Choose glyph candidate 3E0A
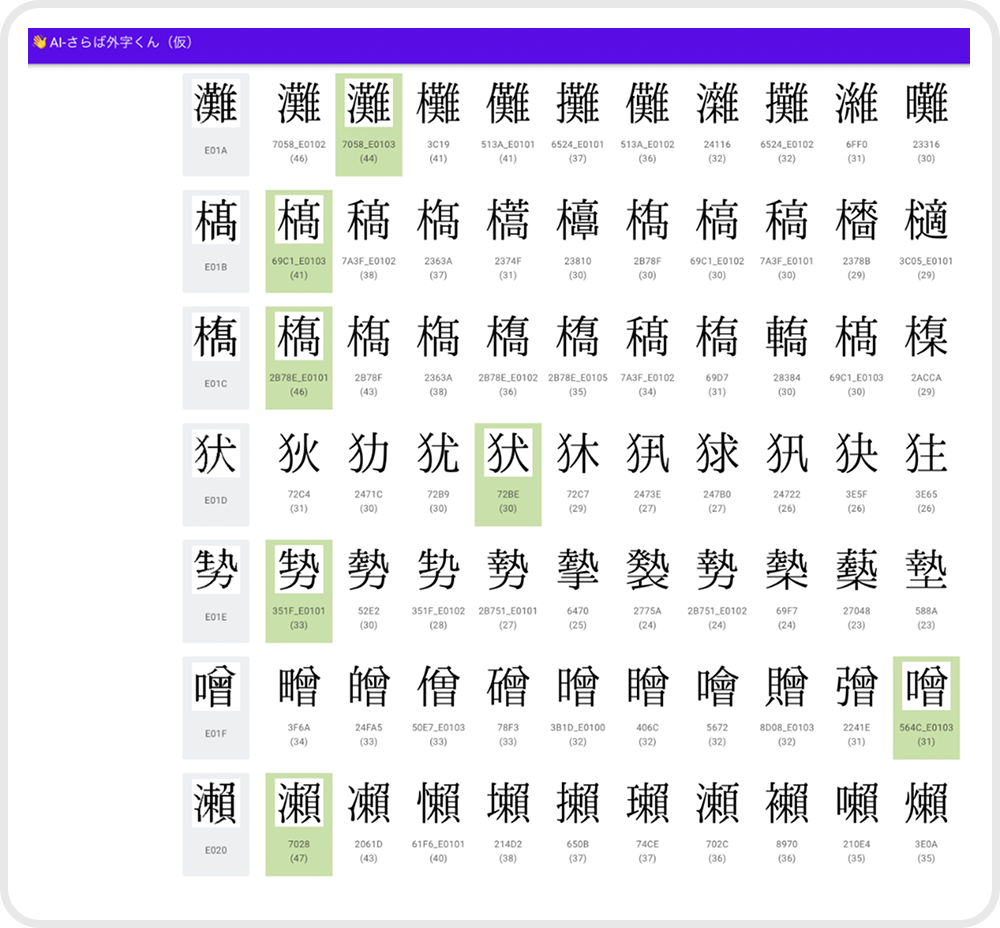 (x=926, y=824)
